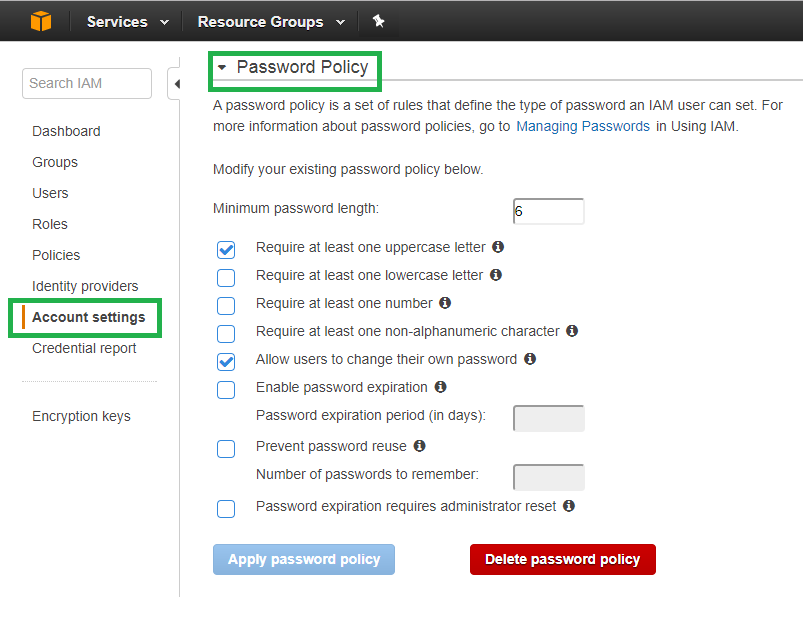
Task: View info about non-alphanumeric character rule
Action: (x=571, y=331)
